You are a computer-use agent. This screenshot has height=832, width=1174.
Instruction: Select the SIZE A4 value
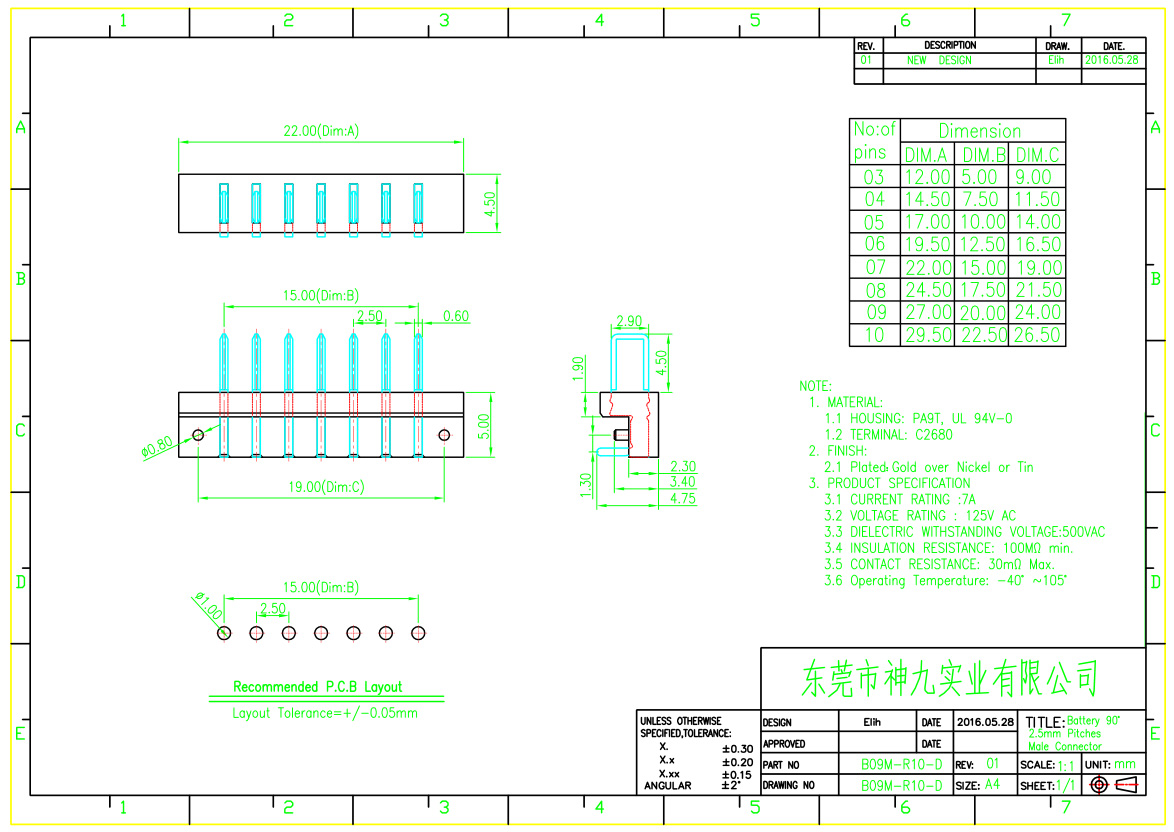(x=992, y=785)
